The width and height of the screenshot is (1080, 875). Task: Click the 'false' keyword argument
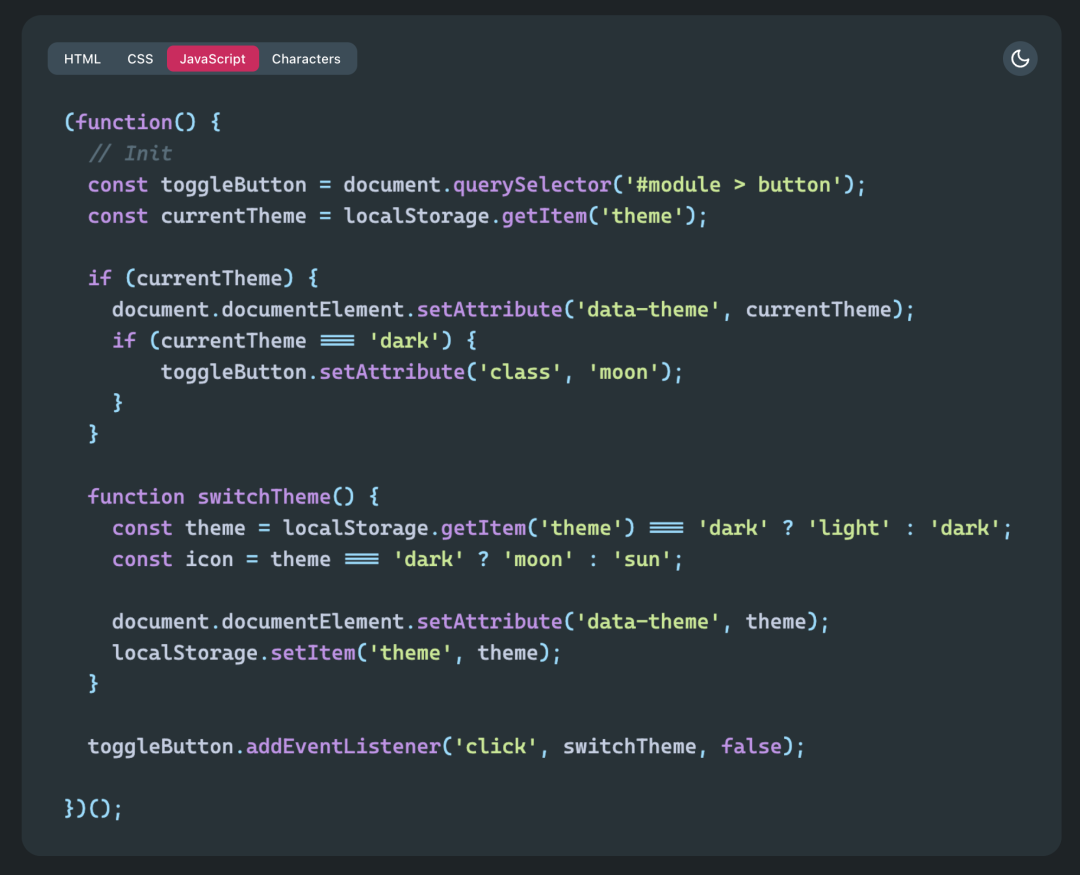point(751,746)
